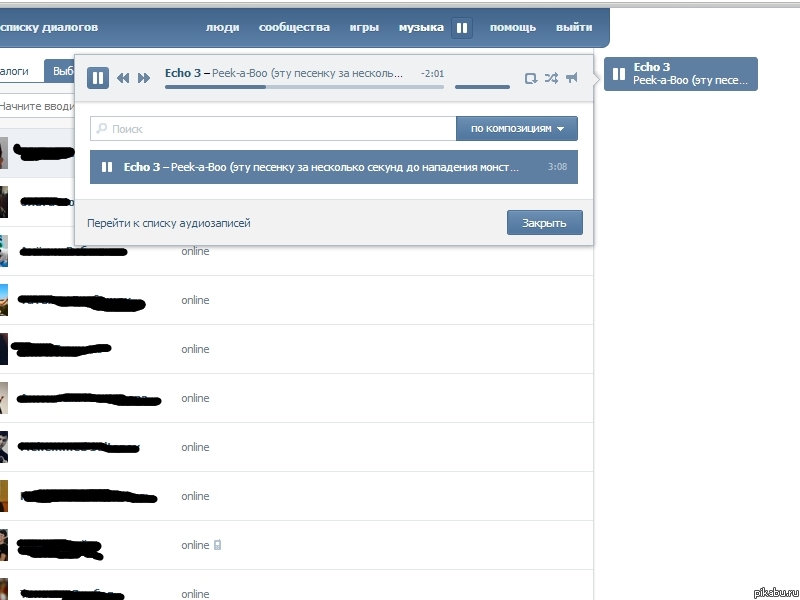Skip to the previous track
800x600 pixels.
[123, 78]
